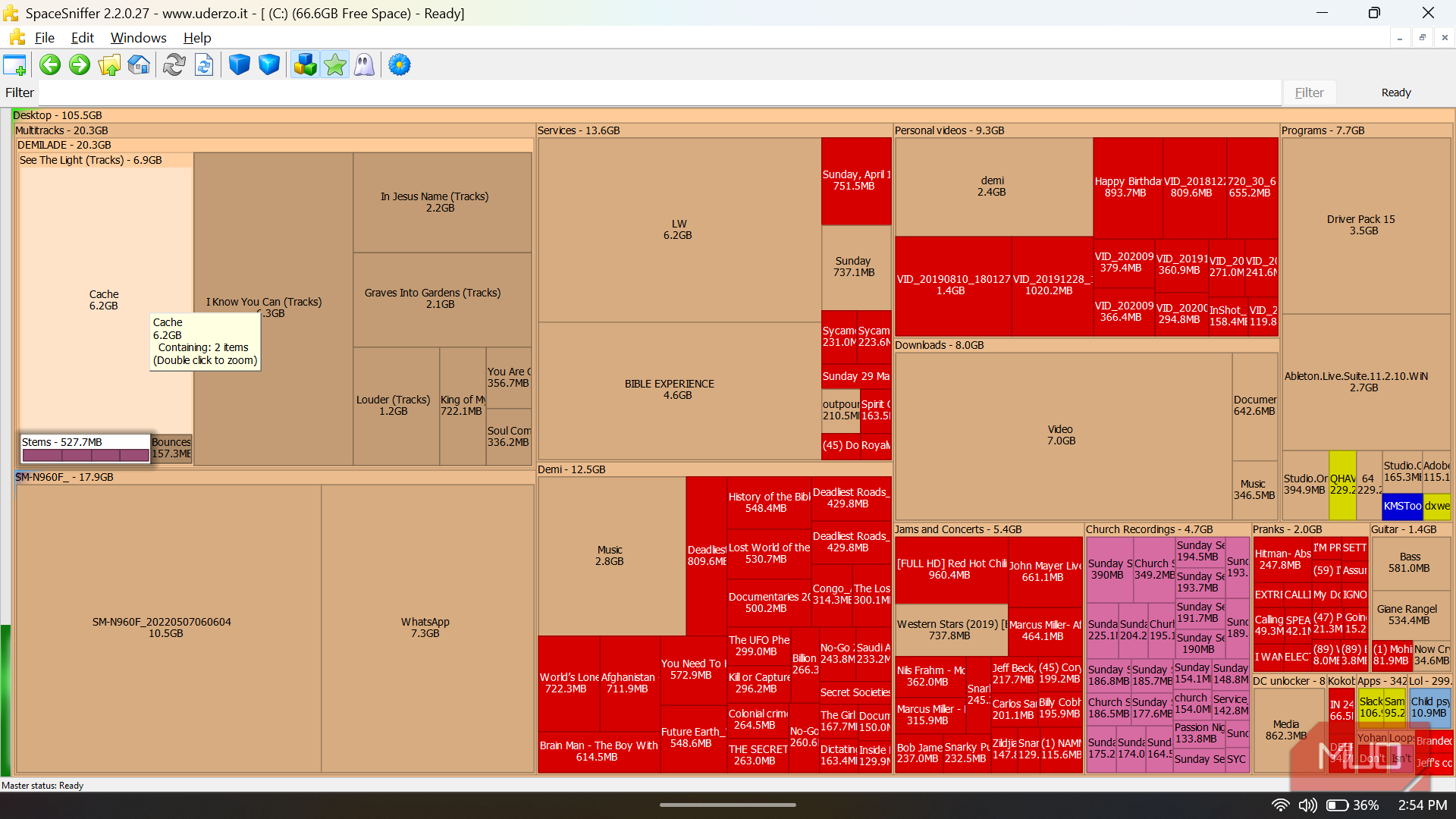Go back with the green left arrow
This screenshot has width=1456, height=819.
50,65
